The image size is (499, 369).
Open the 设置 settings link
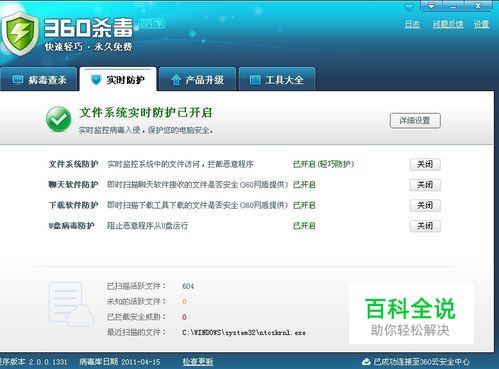pos(482,24)
